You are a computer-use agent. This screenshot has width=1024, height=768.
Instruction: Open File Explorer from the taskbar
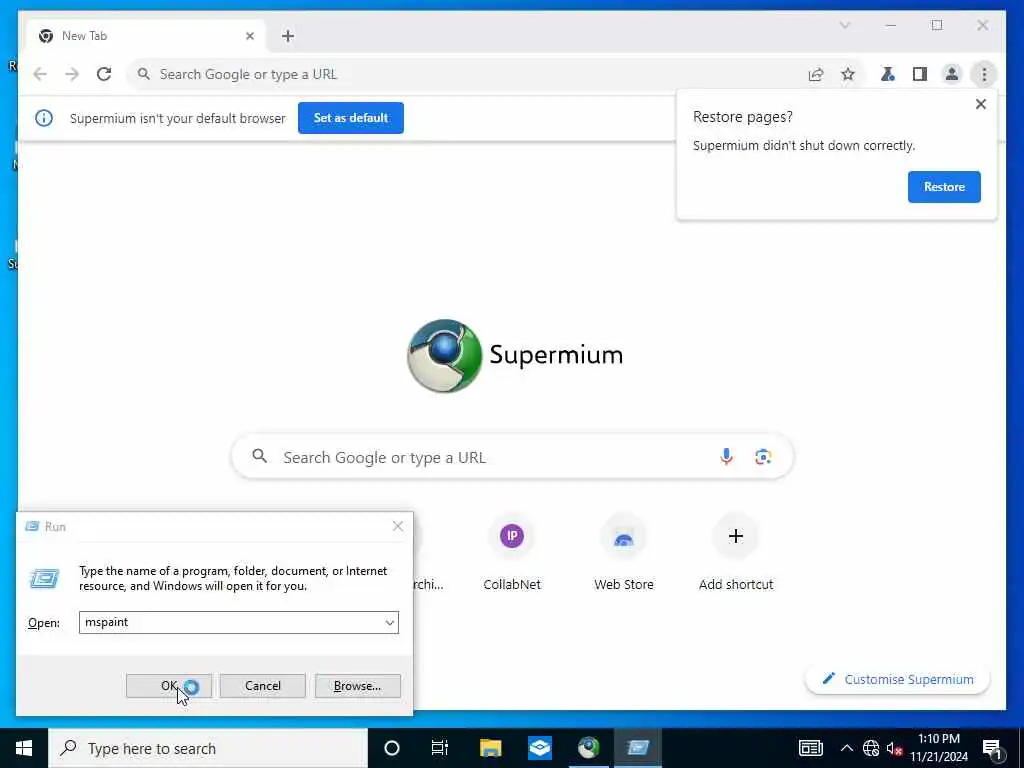(x=490, y=748)
